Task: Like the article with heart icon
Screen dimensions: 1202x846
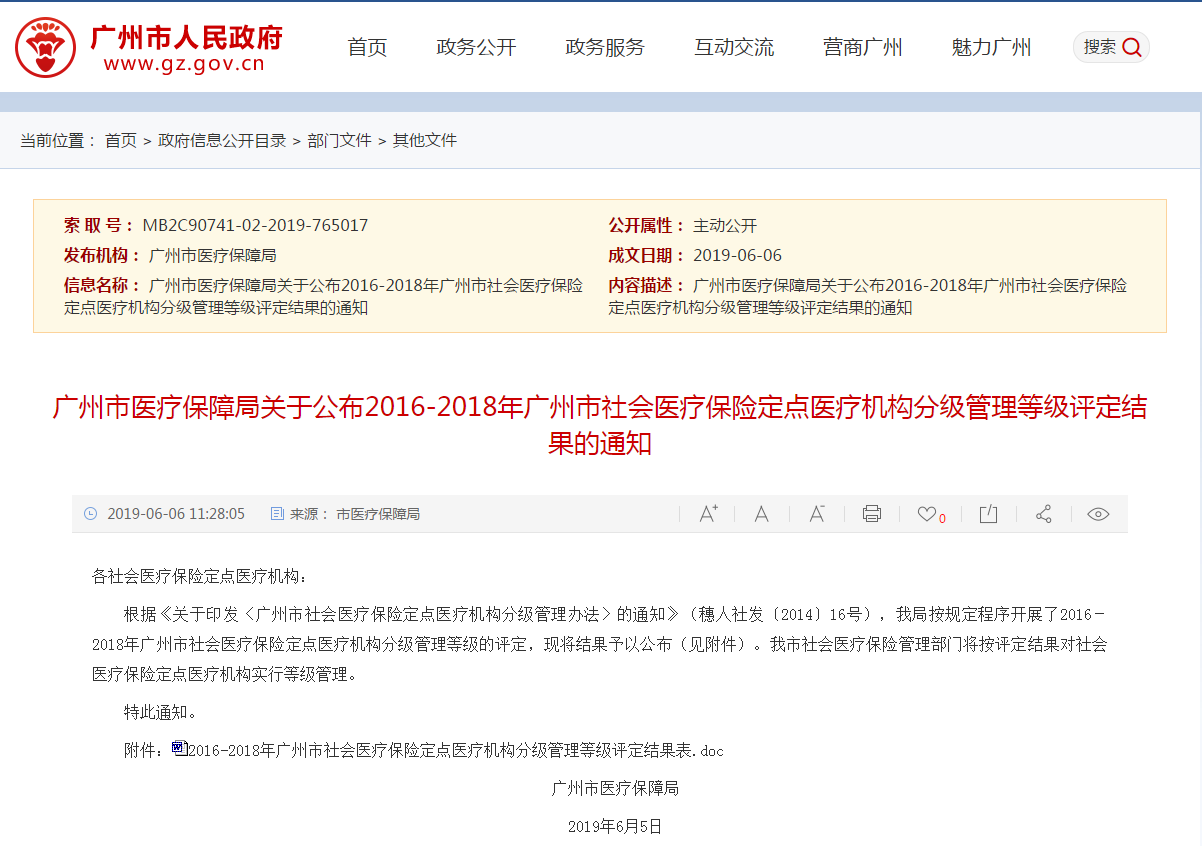Action: 927,514
